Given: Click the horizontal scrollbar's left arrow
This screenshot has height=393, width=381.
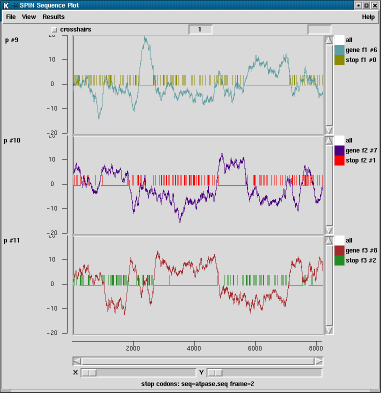Looking at the screenshot, I should (x=77, y=361).
